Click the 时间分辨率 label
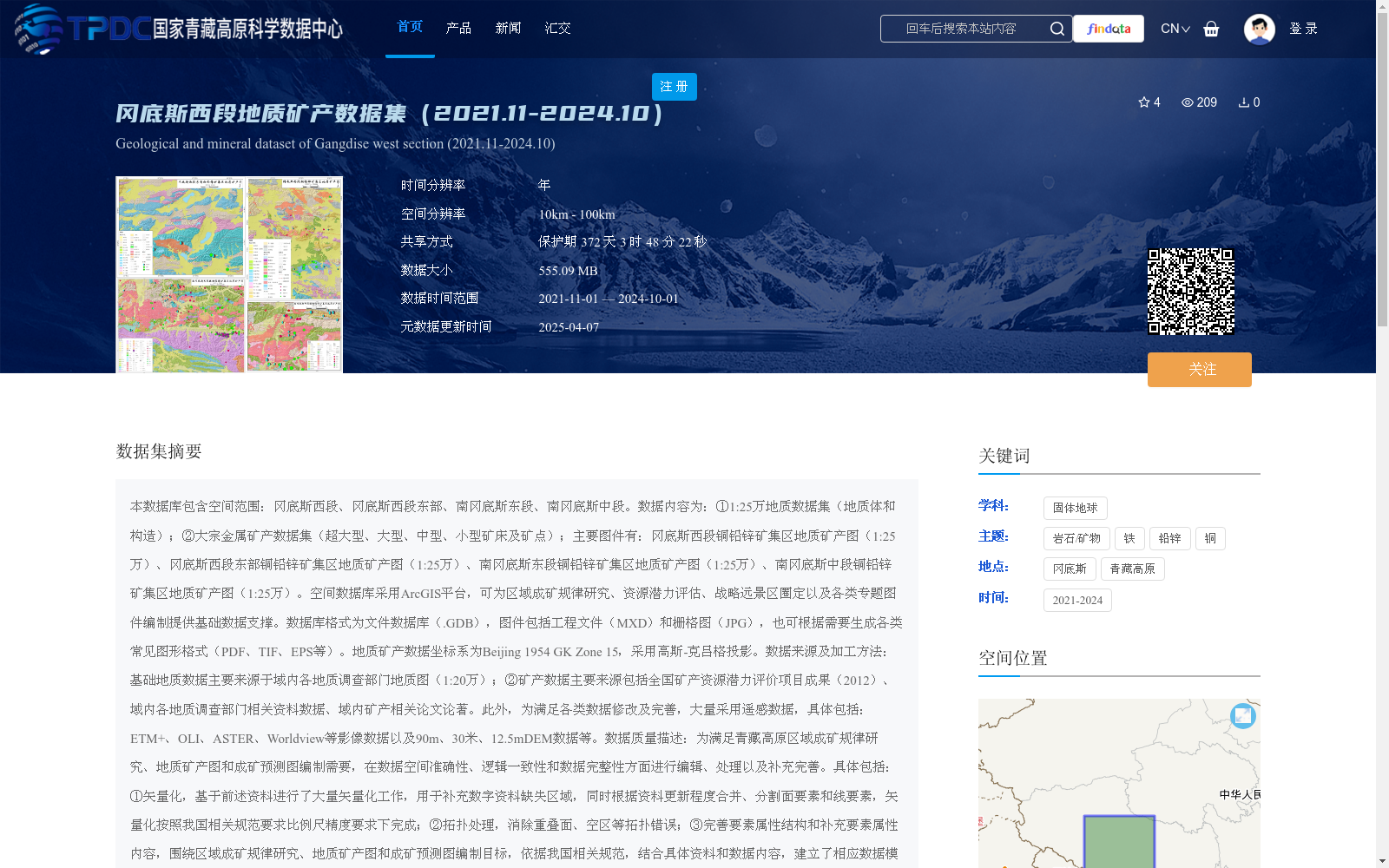The image size is (1389, 868). click(x=433, y=186)
